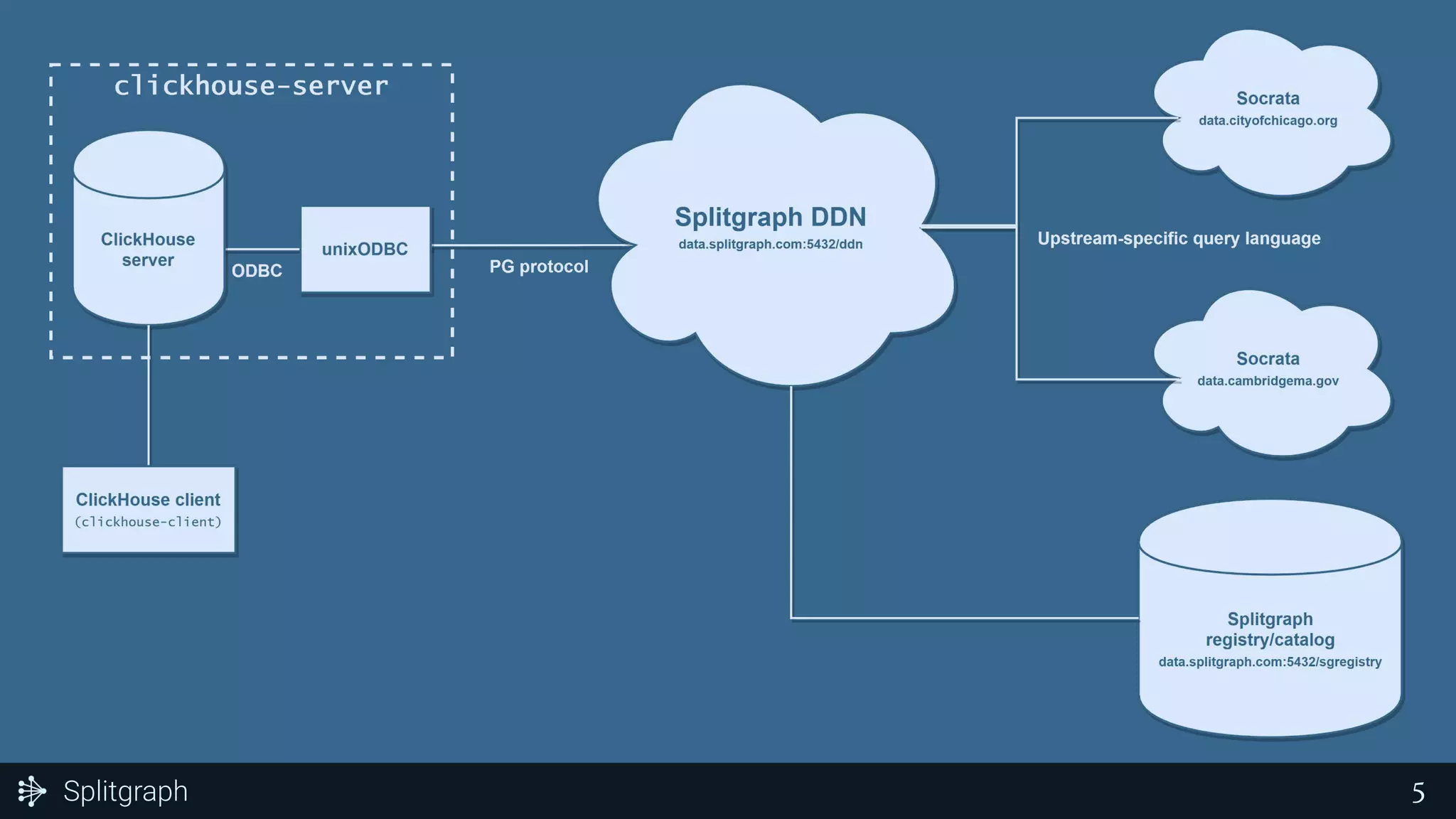Click the PG protocol label
Viewport: 1456px width, 819px height.
point(539,267)
